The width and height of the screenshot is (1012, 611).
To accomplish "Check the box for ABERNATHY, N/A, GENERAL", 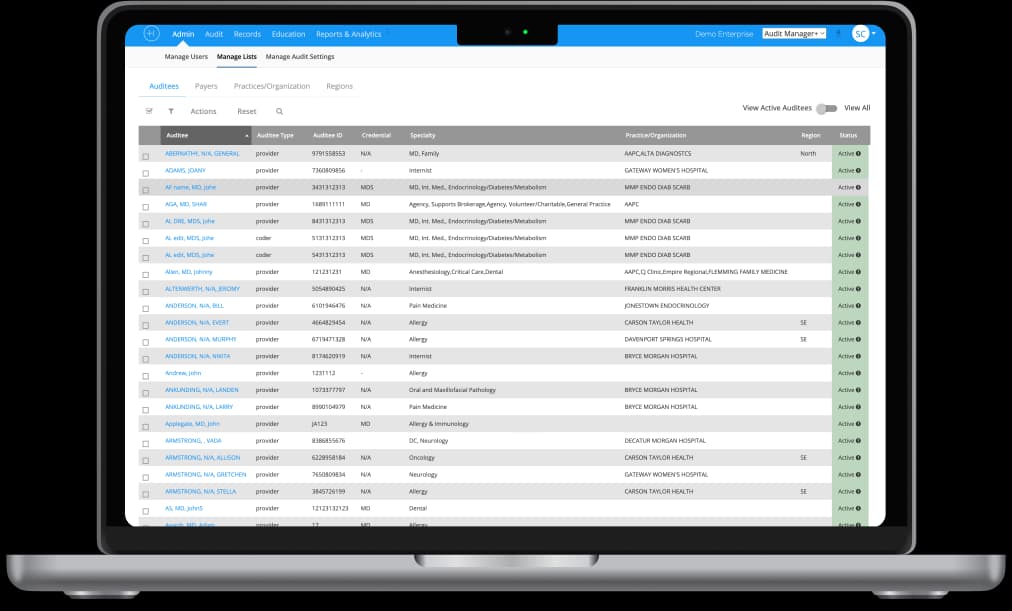I will [146, 155].
